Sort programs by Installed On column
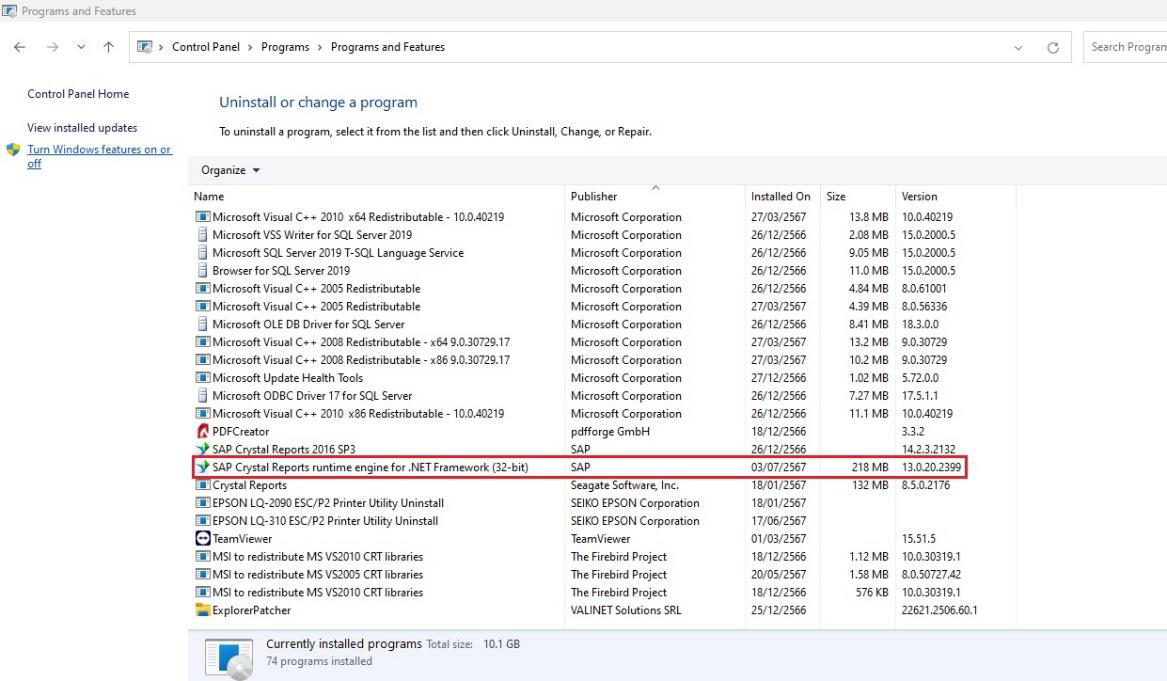The image size is (1167, 681). coord(780,197)
